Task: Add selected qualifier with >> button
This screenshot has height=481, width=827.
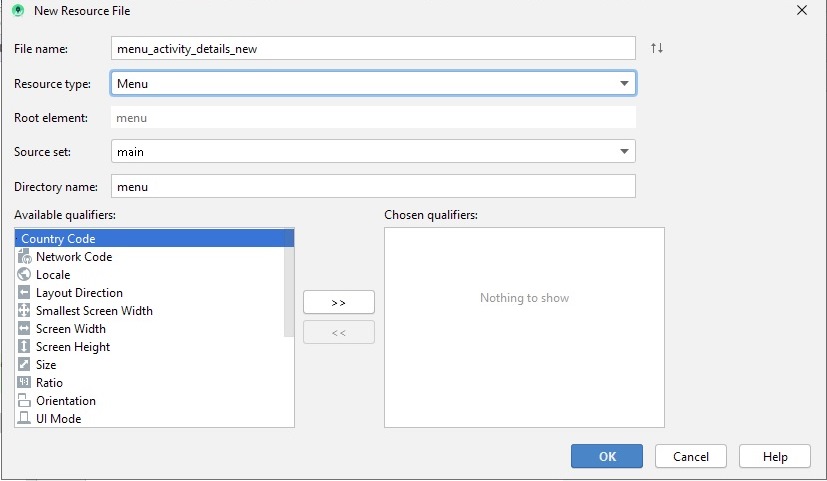Action: point(338,302)
